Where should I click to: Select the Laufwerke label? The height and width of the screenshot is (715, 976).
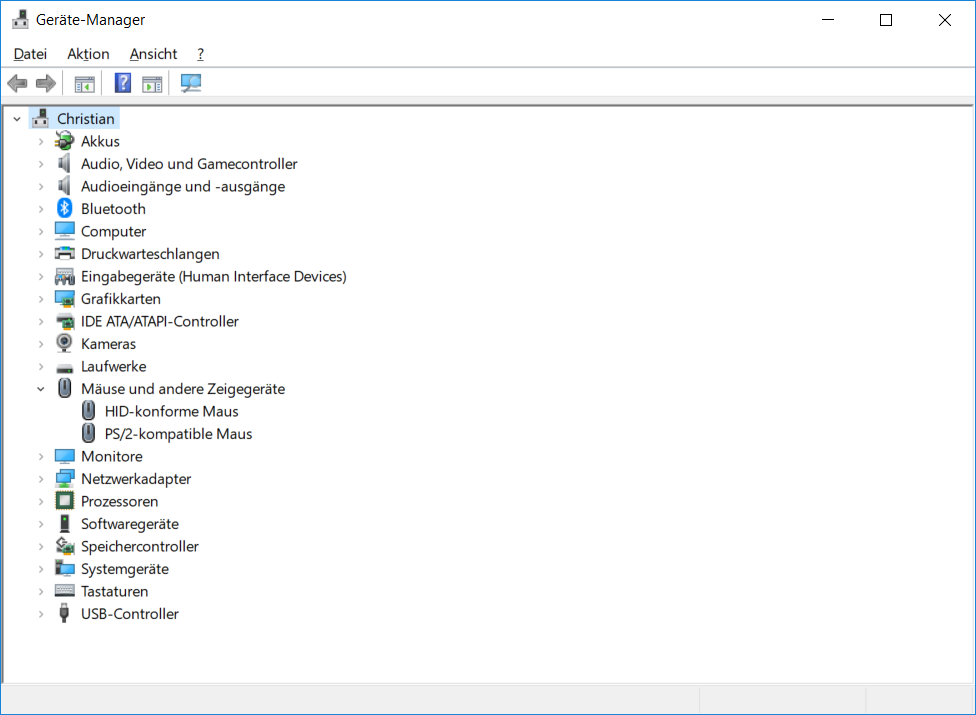[x=113, y=366]
